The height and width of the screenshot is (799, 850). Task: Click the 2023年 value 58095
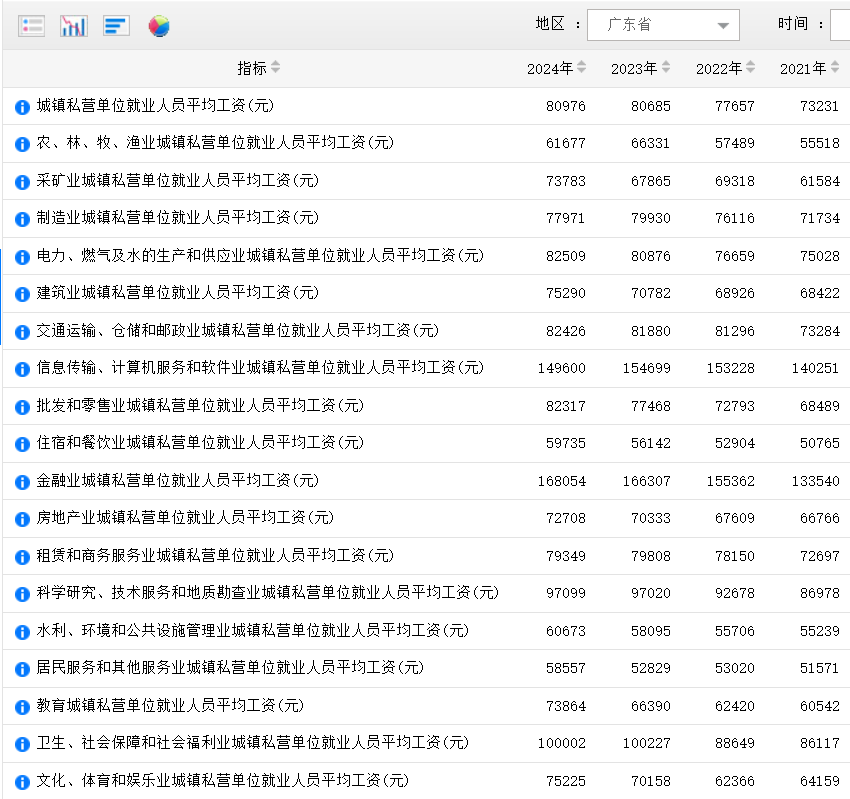pos(651,632)
